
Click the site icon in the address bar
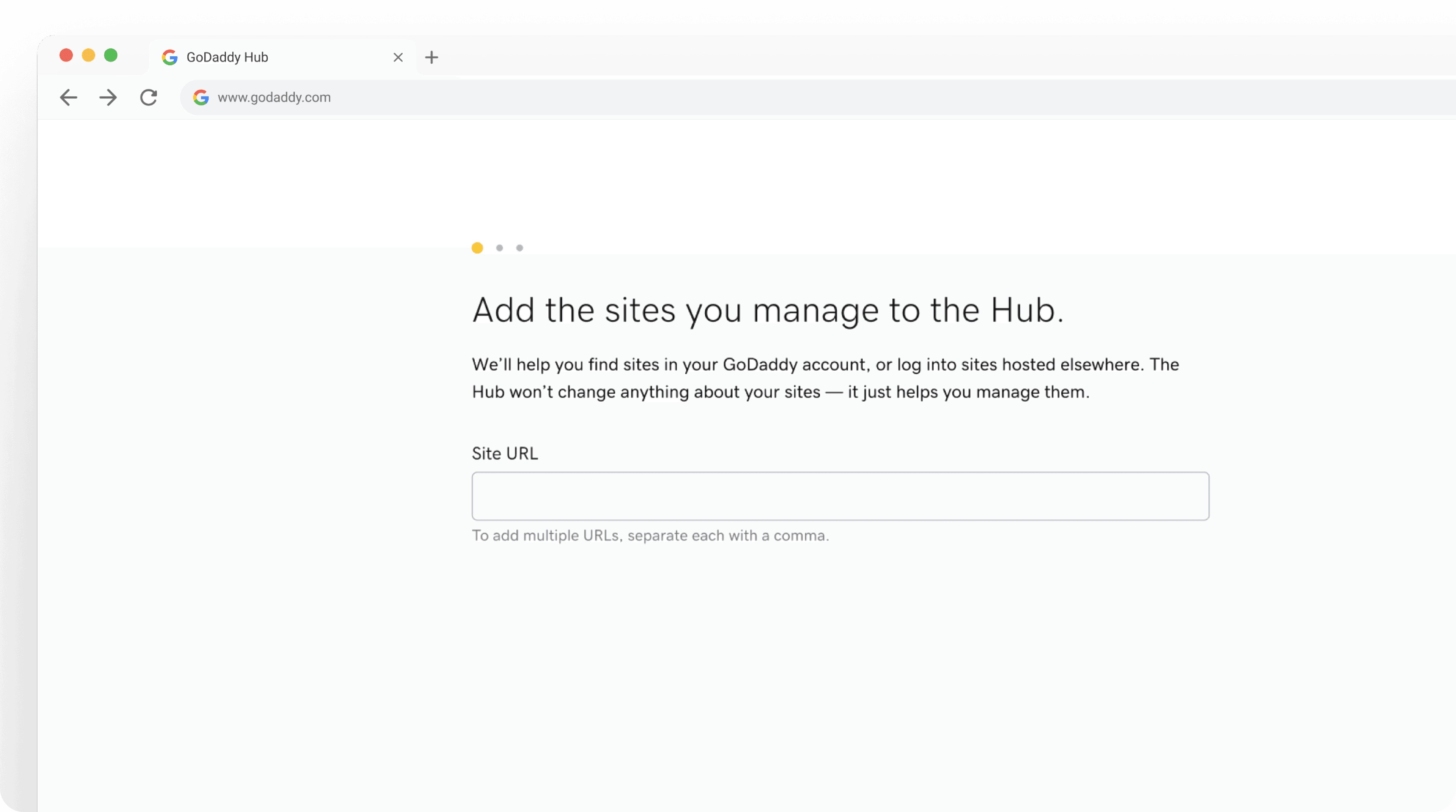(x=201, y=97)
